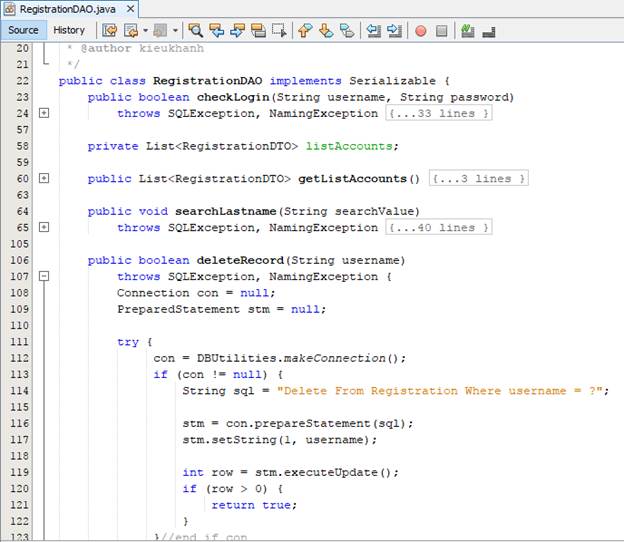Open the Forward history dropdown arrow

point(175,30)
